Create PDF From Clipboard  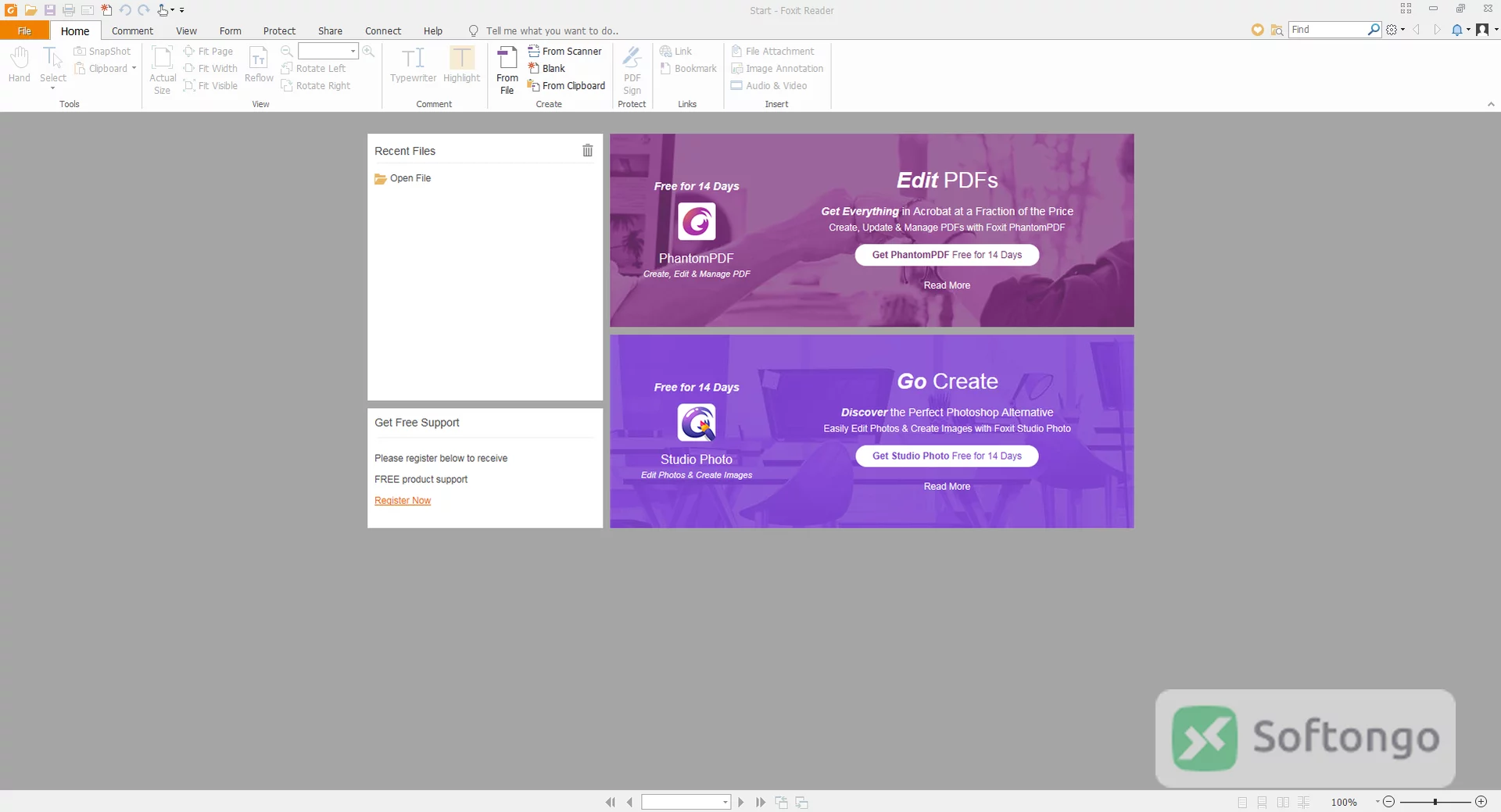click(566, 85)
